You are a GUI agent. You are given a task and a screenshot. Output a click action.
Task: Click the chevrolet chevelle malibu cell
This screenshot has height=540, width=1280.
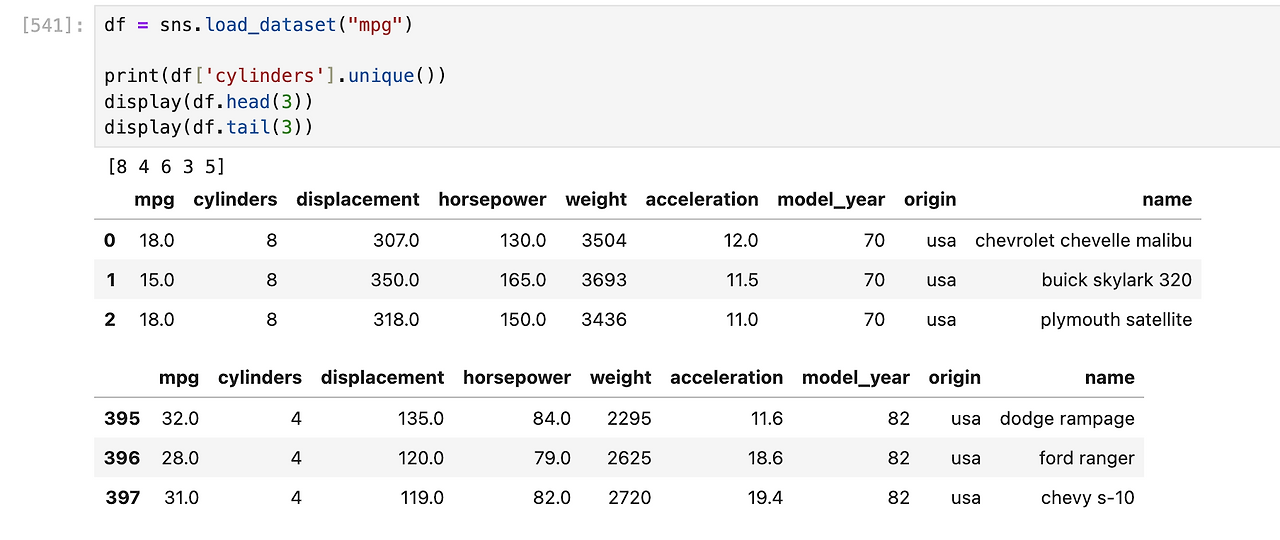pos(1083,240)
